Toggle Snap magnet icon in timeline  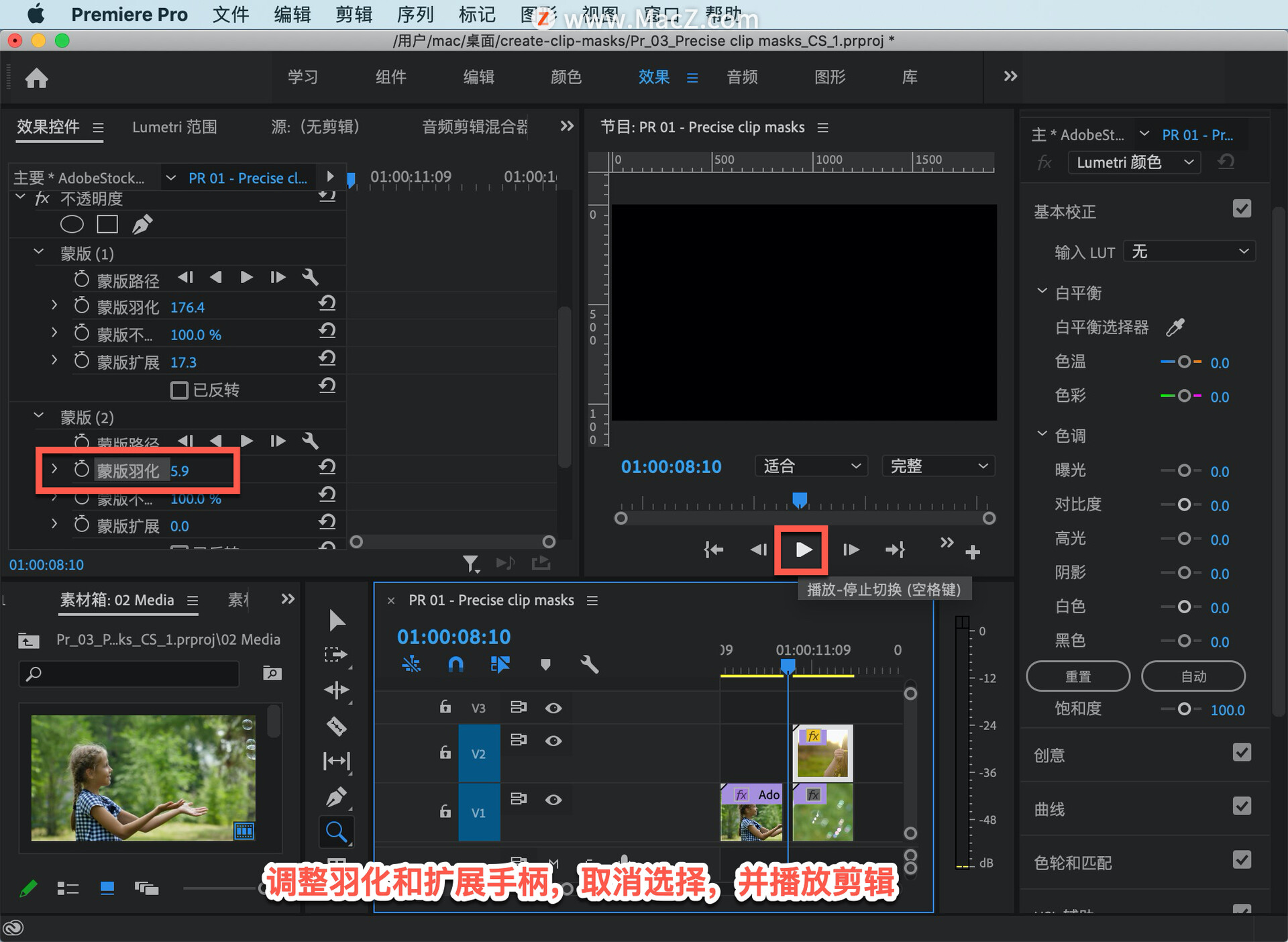pos(455,664)
